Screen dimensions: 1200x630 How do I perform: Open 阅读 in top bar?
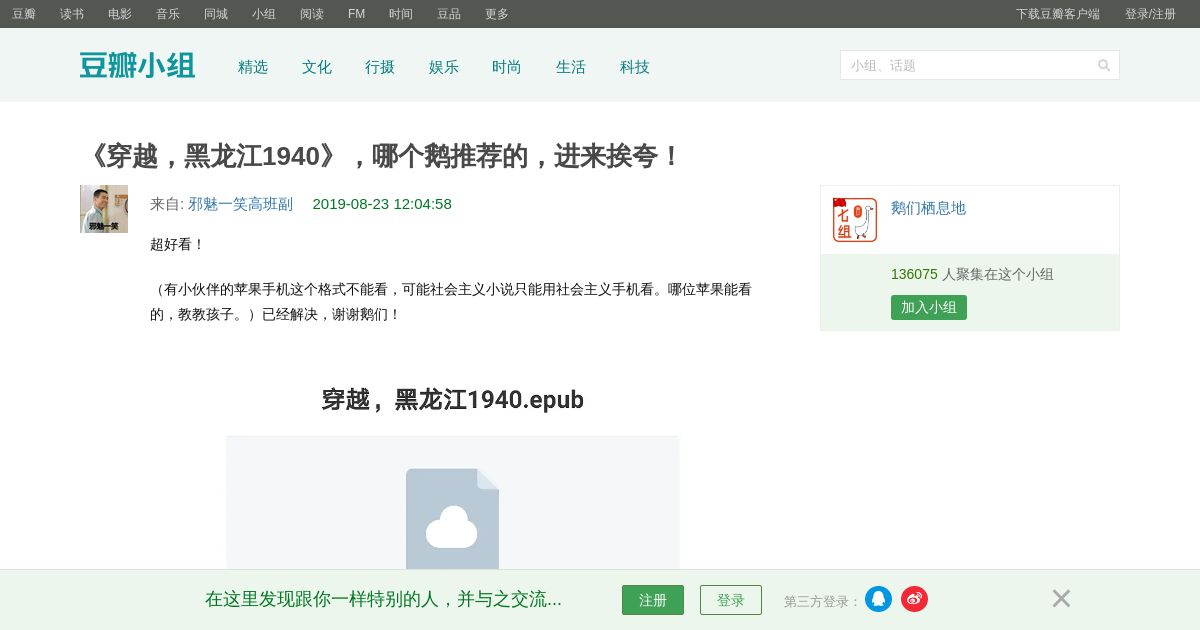pos(312,14)
